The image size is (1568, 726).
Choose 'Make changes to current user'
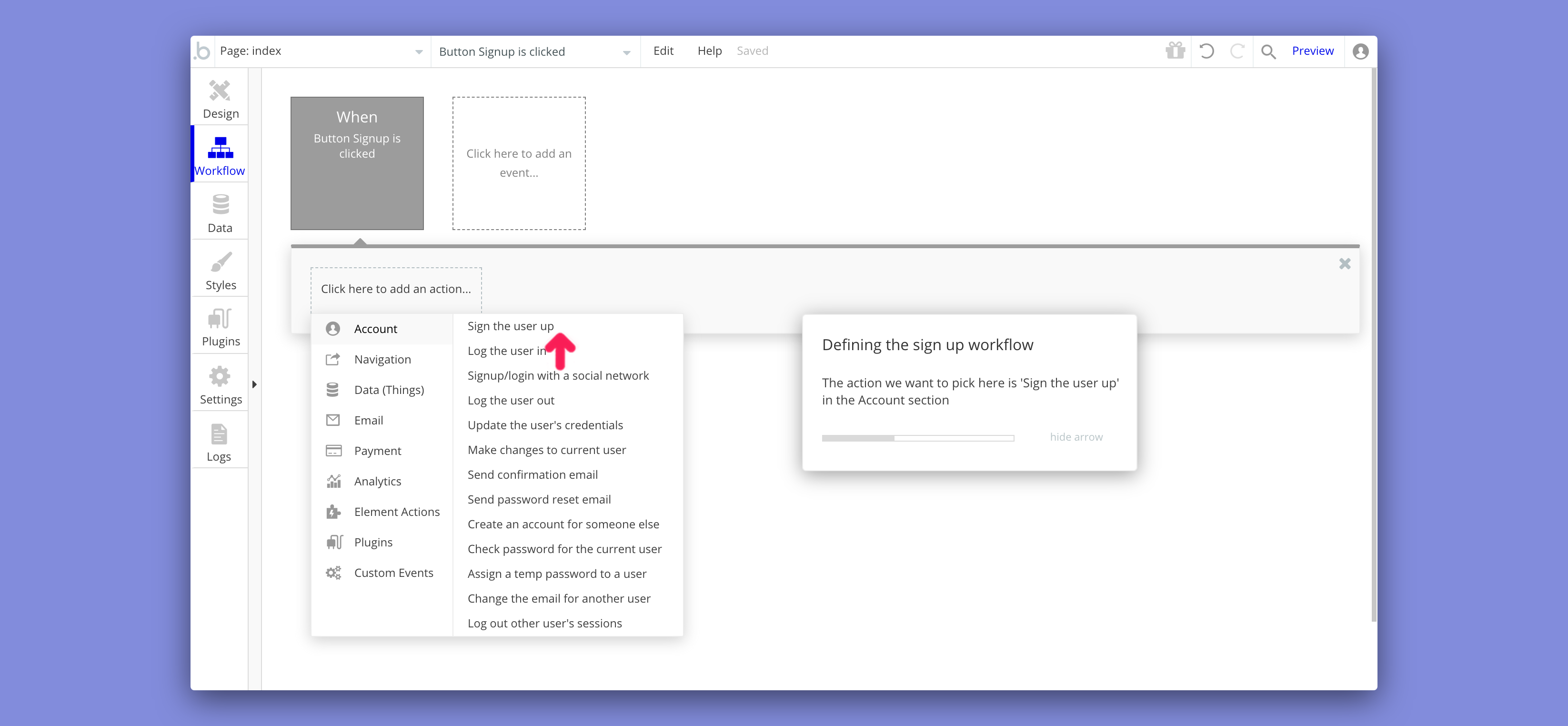tap(546, 450)
